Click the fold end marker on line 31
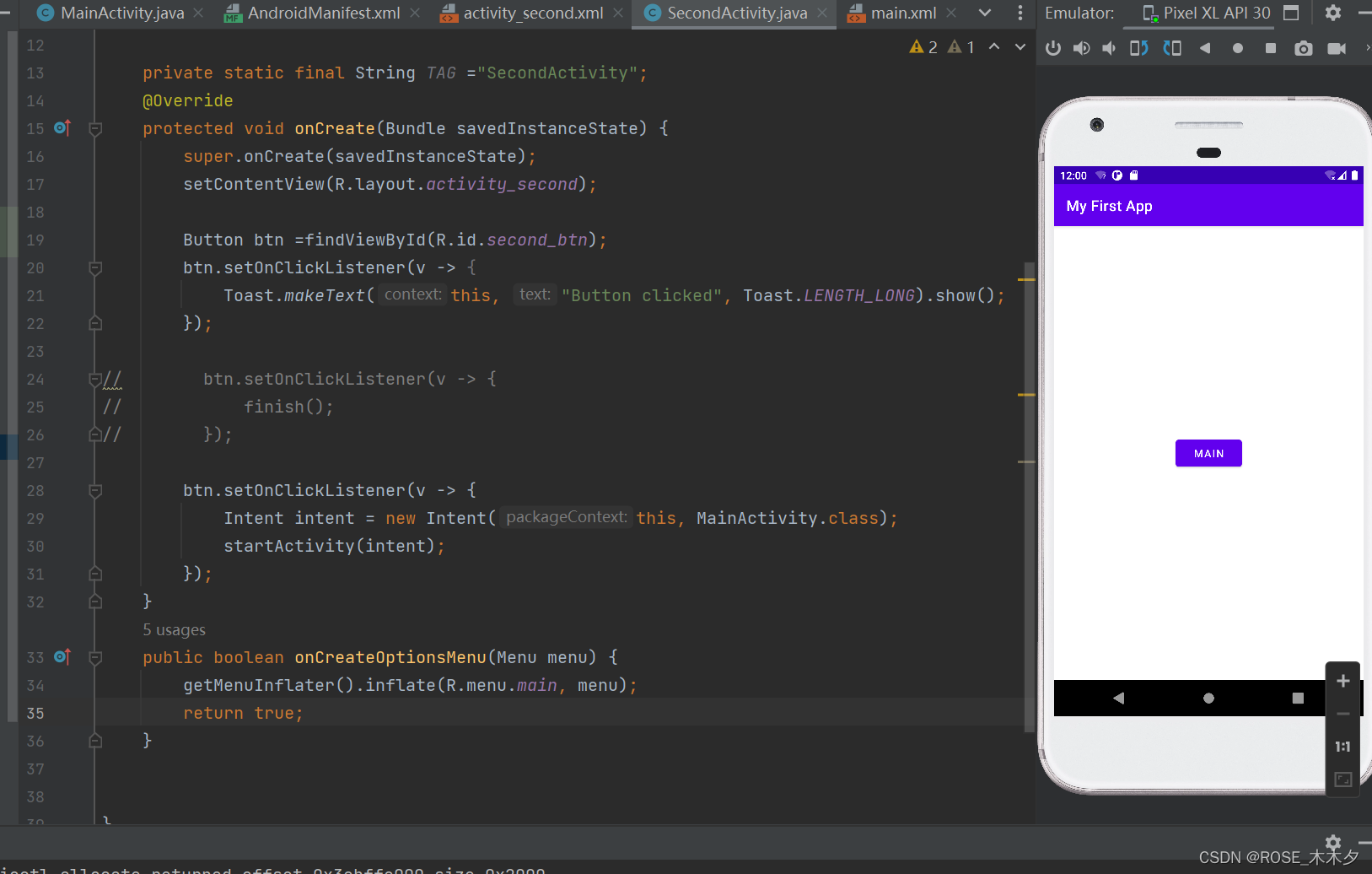The image size is (1372, 874). [x=95, y=574]
